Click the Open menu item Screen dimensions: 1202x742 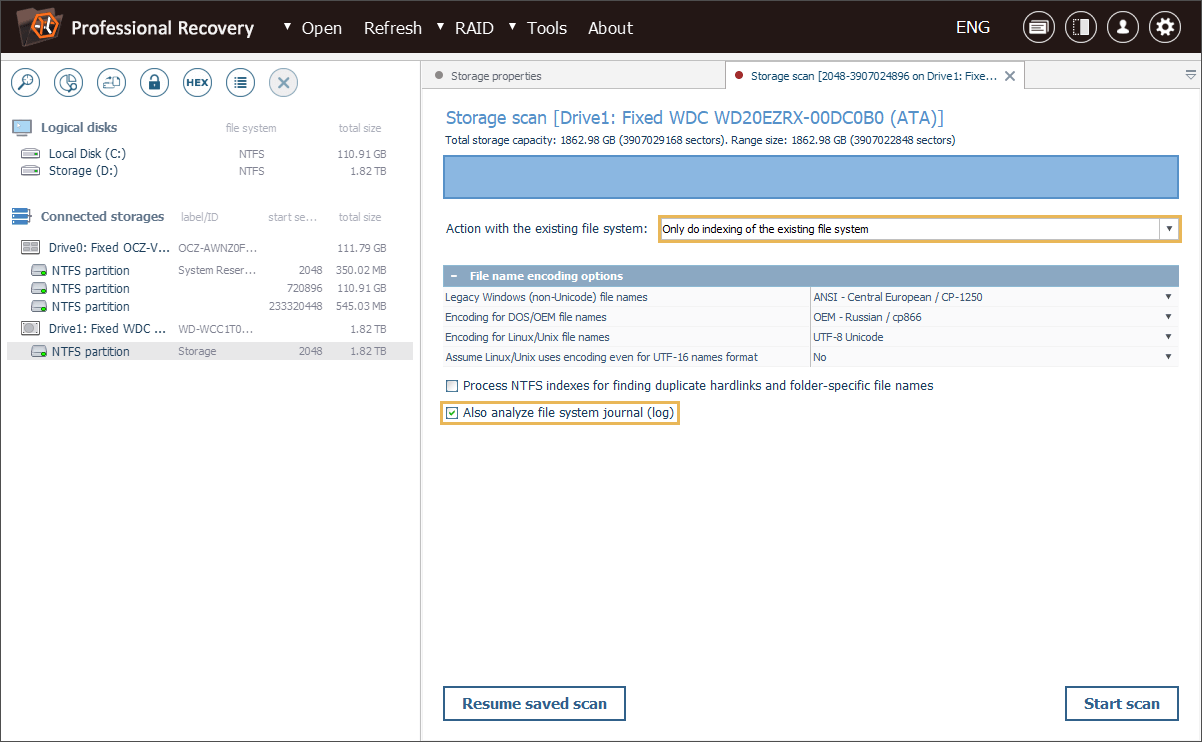[x=322, y=28]
